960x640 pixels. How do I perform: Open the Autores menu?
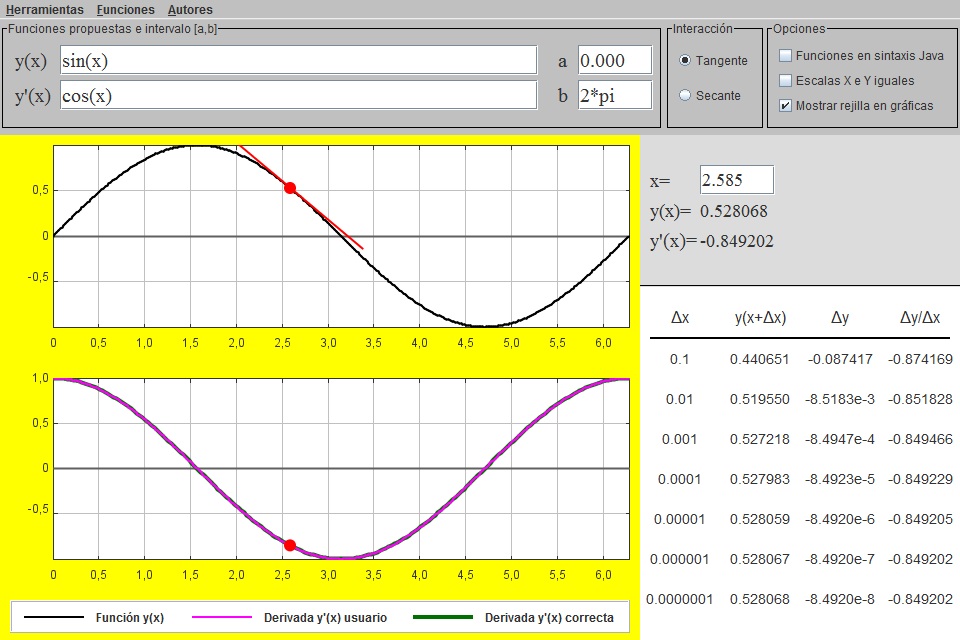(190, 9)
